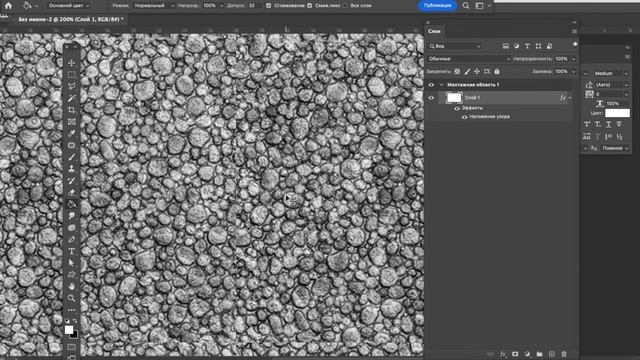Select the Move tool
Viewport: 640px width, 360px height.
coord(71,63)
